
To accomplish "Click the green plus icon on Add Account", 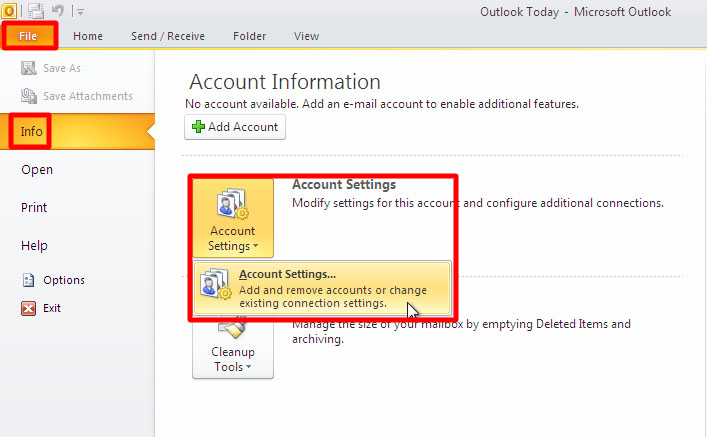I will (x=198, y=127).
